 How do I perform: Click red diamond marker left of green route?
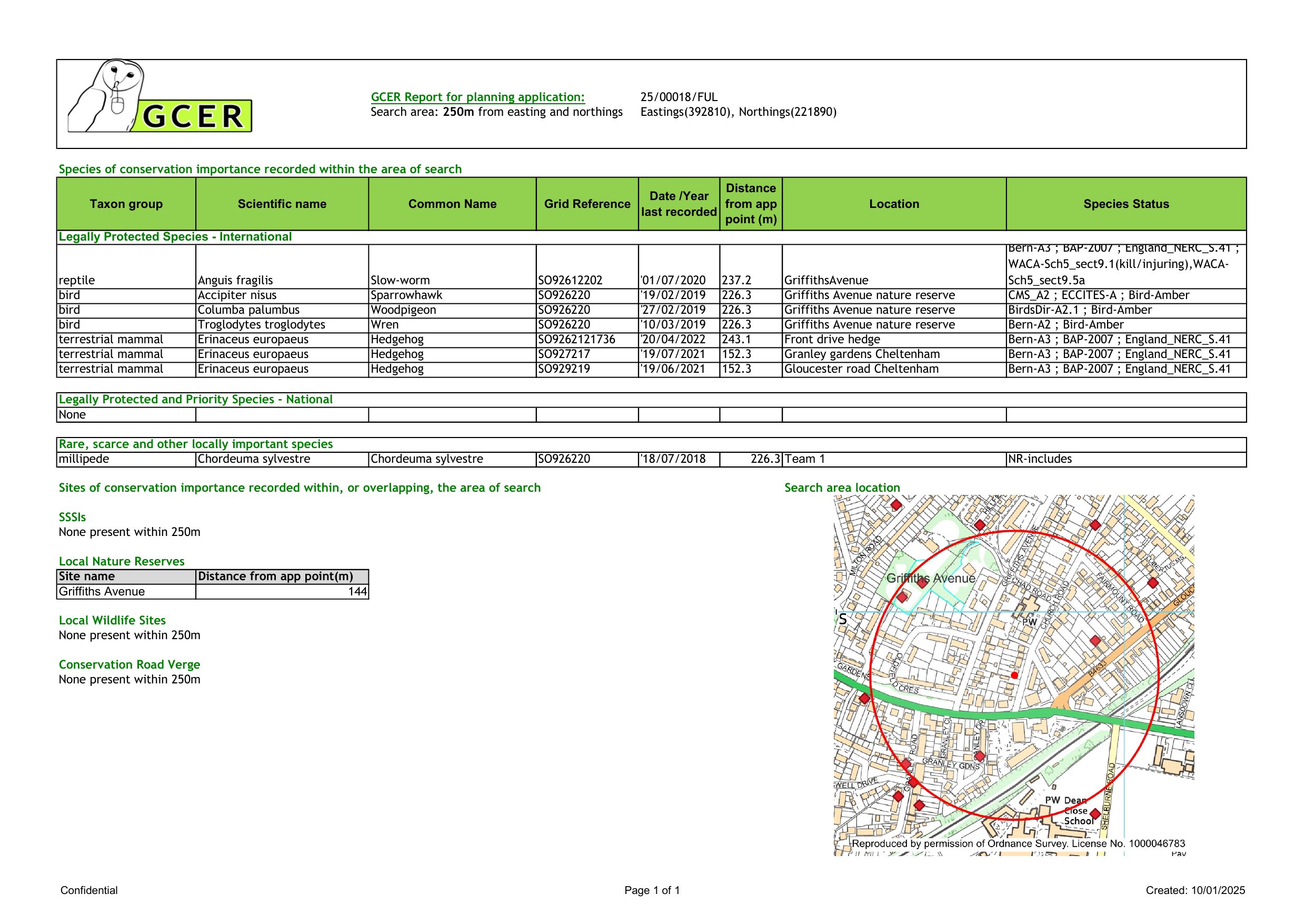point(864,698)
